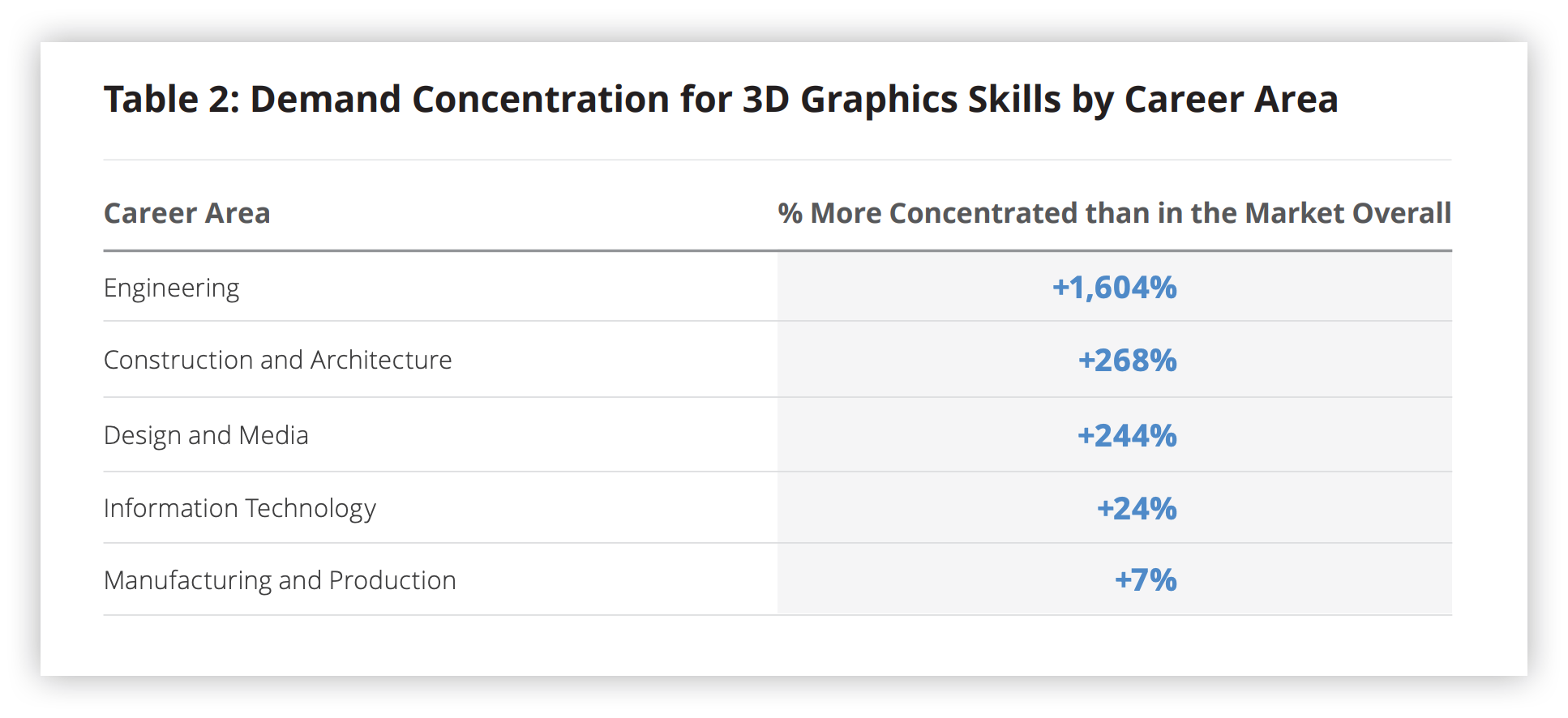Image resolution: width=1568 pixels, height=718 pixels.
Task: Select the Manufacturing and Production label
Action: tap(280, 580)
